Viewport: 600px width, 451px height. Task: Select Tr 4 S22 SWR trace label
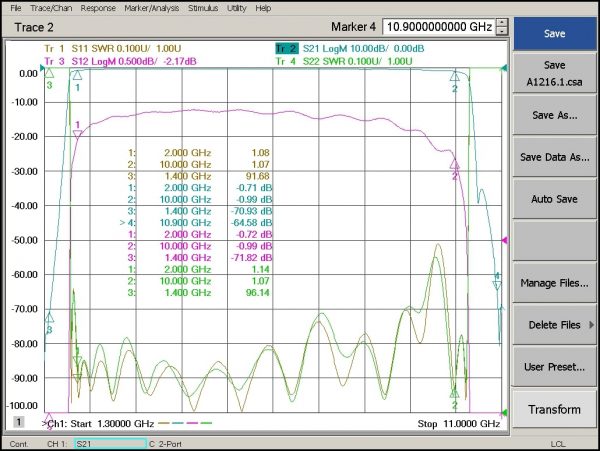(x=344, y=61)
